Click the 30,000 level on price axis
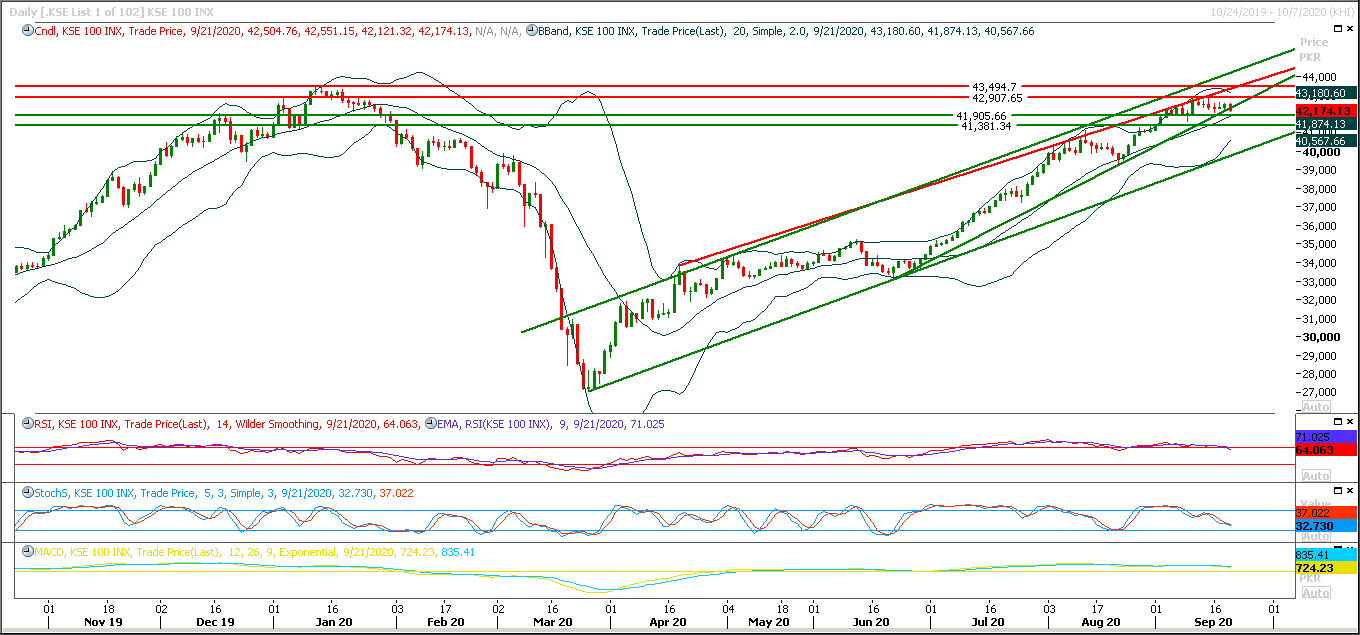1360x635 pixels. (1319, 337)
